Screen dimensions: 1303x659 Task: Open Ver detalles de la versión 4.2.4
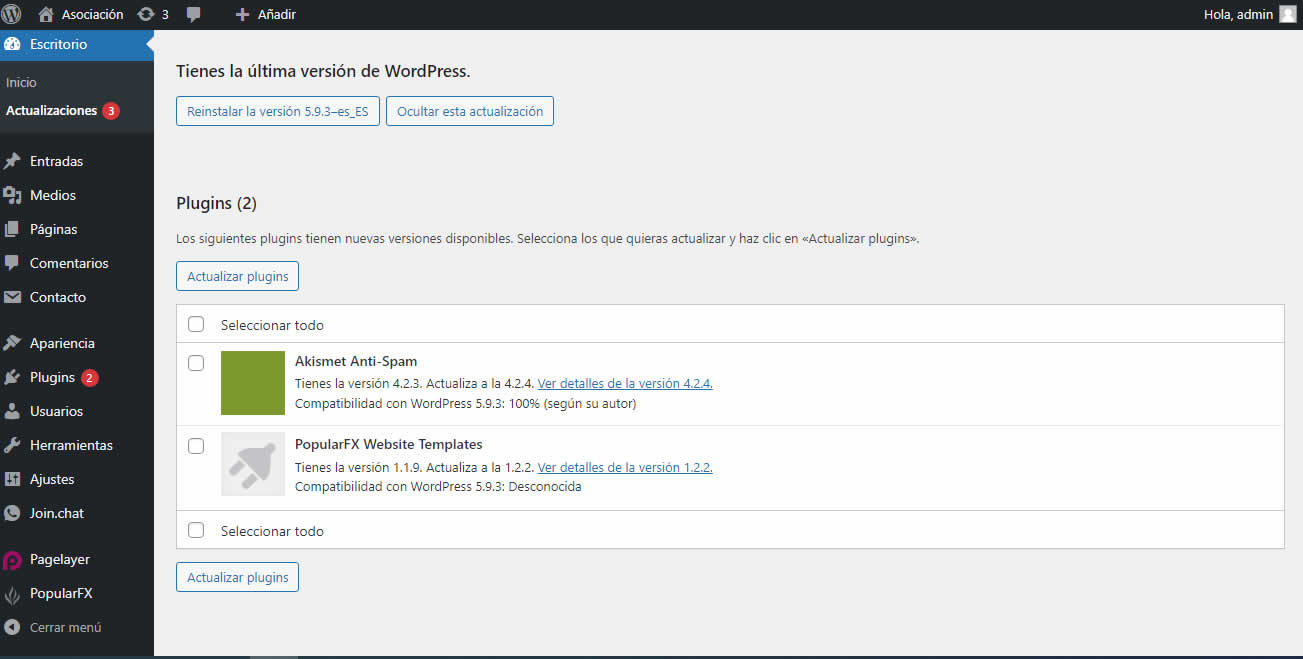pos(625,383)
